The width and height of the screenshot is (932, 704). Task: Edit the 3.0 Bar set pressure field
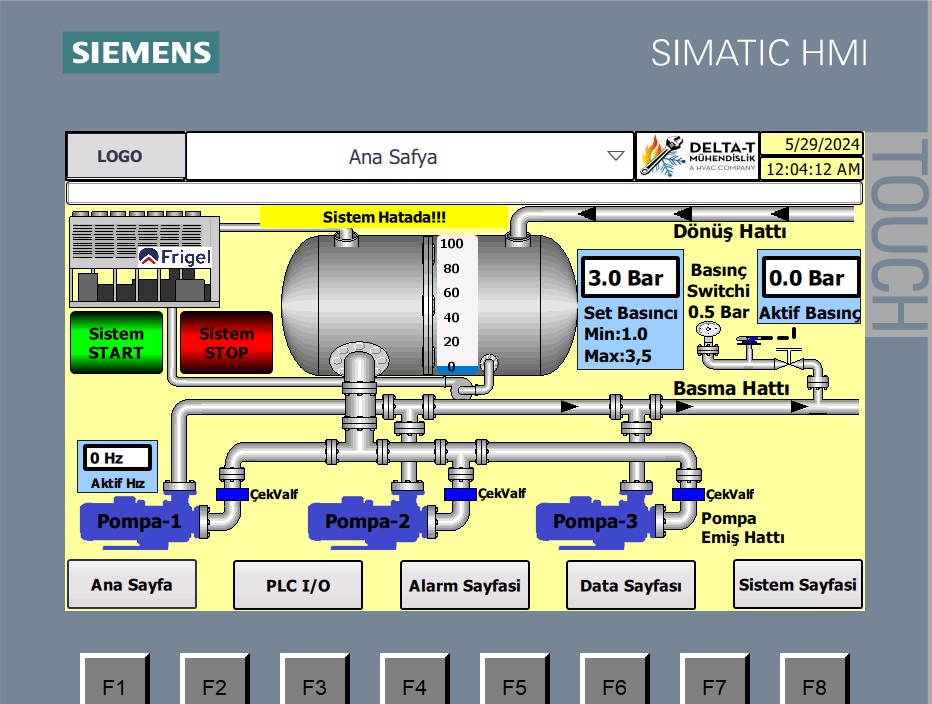(x=626, y=278)
